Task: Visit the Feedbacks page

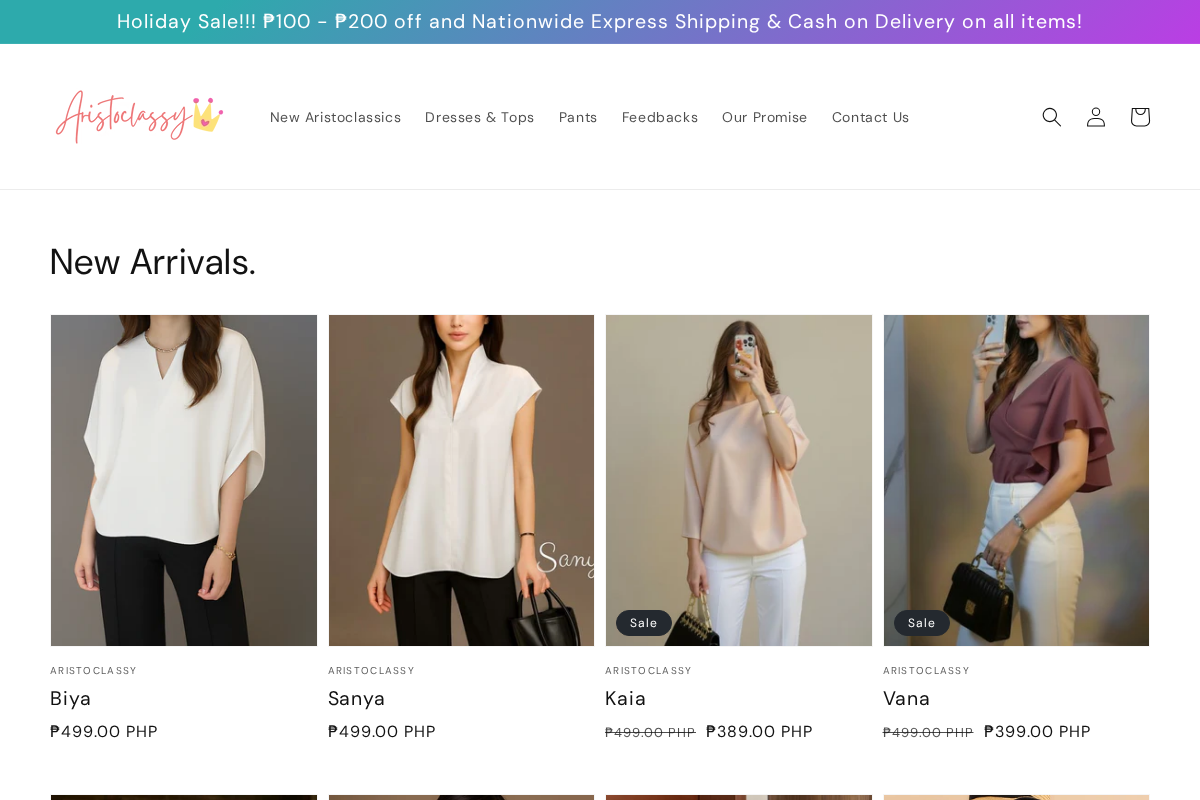Action: click(660, 117)
